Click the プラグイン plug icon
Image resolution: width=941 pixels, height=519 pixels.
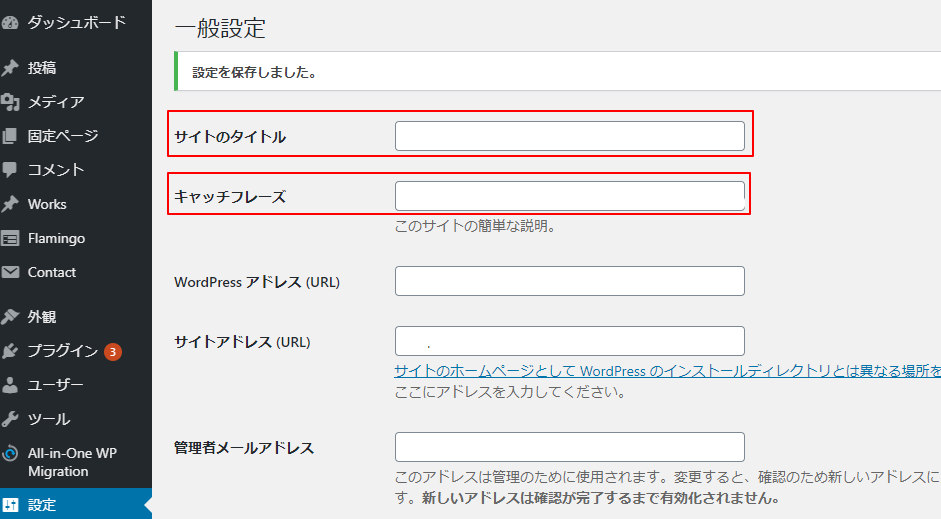point(11,351)
